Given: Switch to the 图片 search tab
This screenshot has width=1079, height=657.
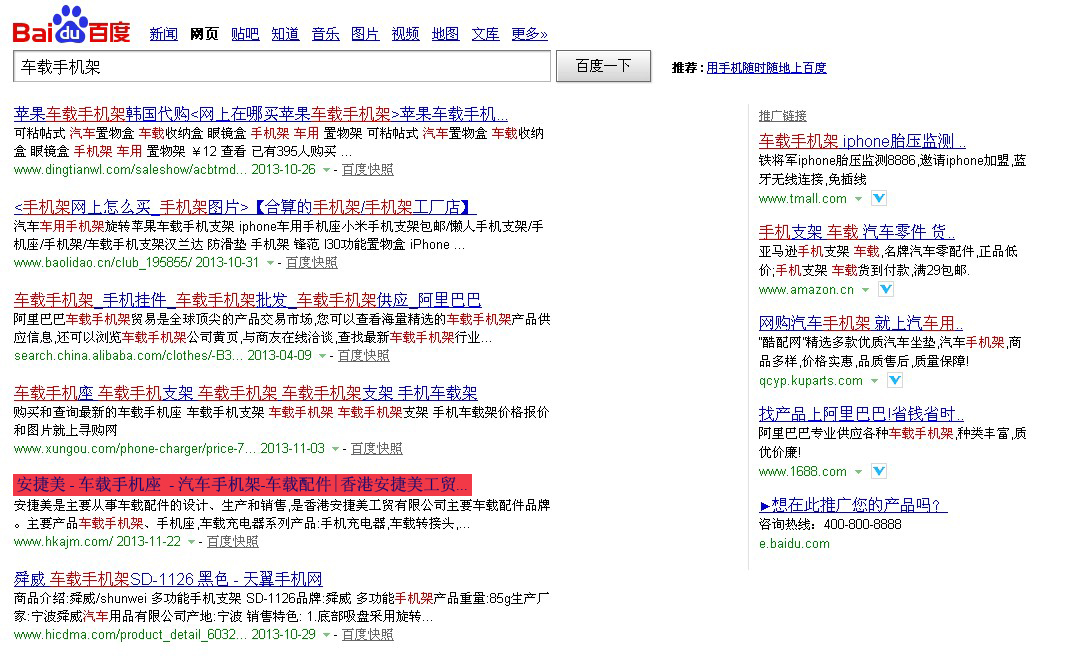Looking at the screenshot, I should coord(365,34).
